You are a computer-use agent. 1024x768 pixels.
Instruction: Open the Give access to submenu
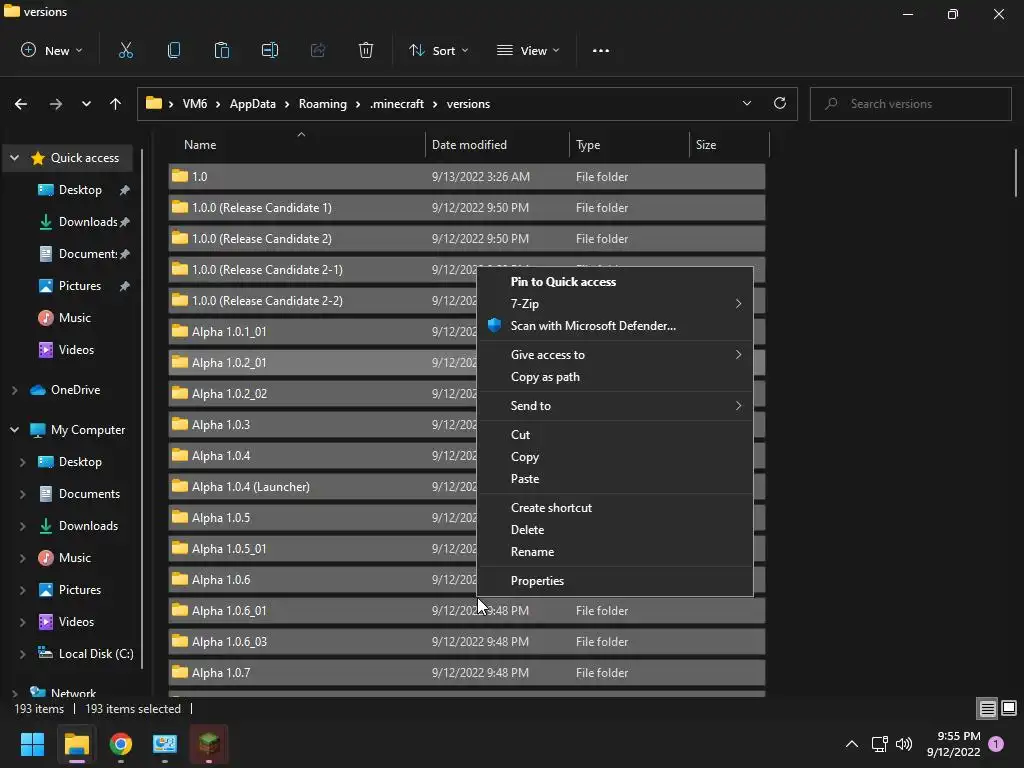pyautogui.click(x=615, y=355)
